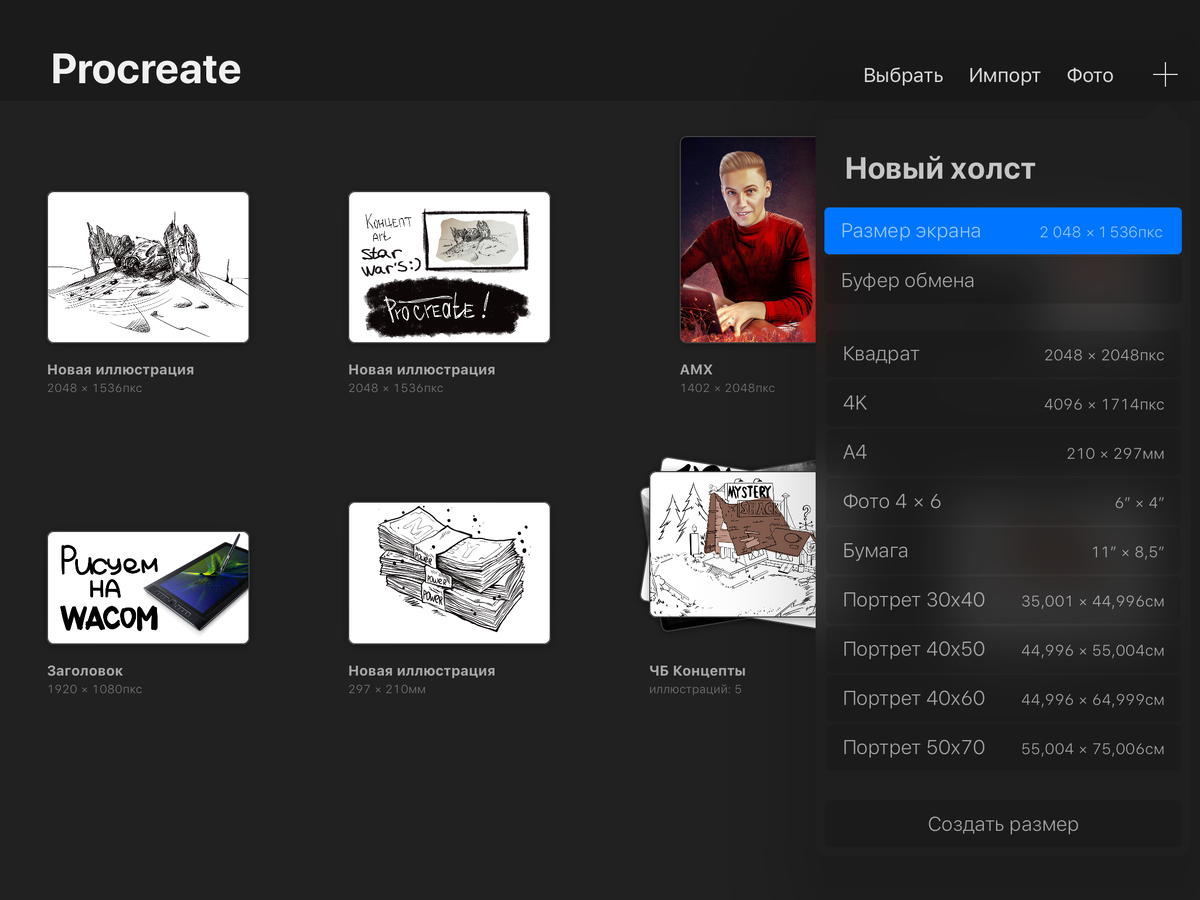Open the Концепт Star Wars artwork thumbnail

pyautogui.click(x=449, y=267)
